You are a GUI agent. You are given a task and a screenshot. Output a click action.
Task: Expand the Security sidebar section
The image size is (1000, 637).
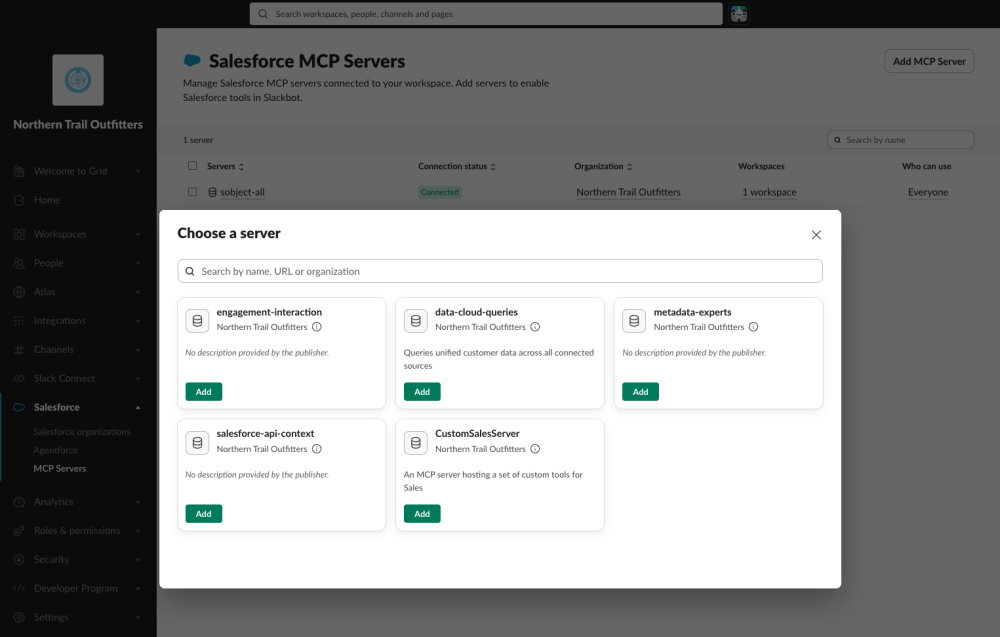click(x=138, y=559)
